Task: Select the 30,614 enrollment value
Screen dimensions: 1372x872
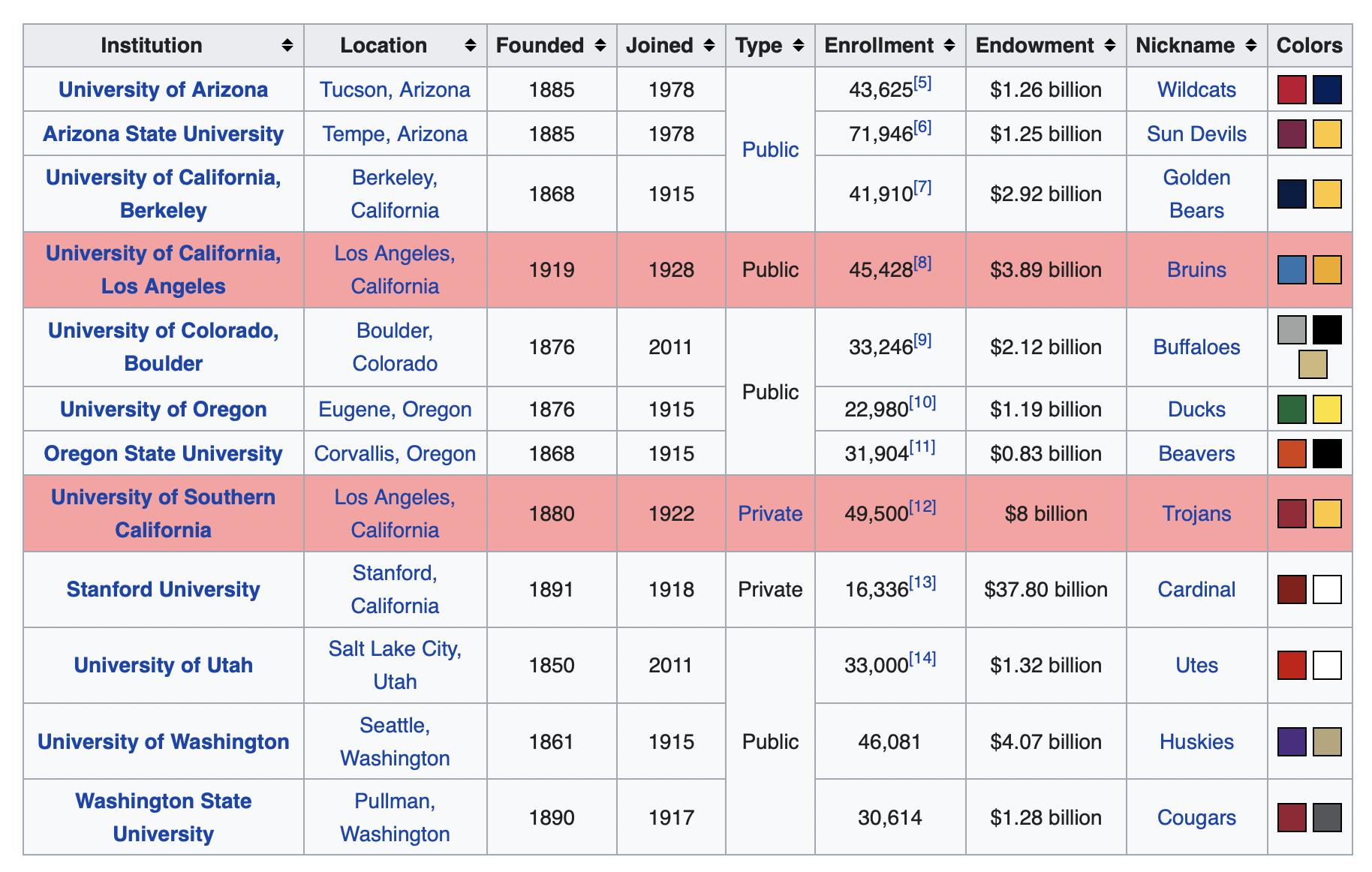Action: 889,817
